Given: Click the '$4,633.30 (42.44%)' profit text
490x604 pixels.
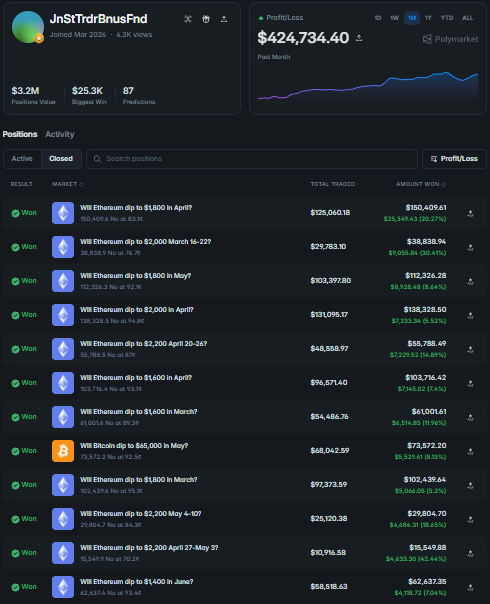Looking at the screenshot, I should click(x=416, y=559).
